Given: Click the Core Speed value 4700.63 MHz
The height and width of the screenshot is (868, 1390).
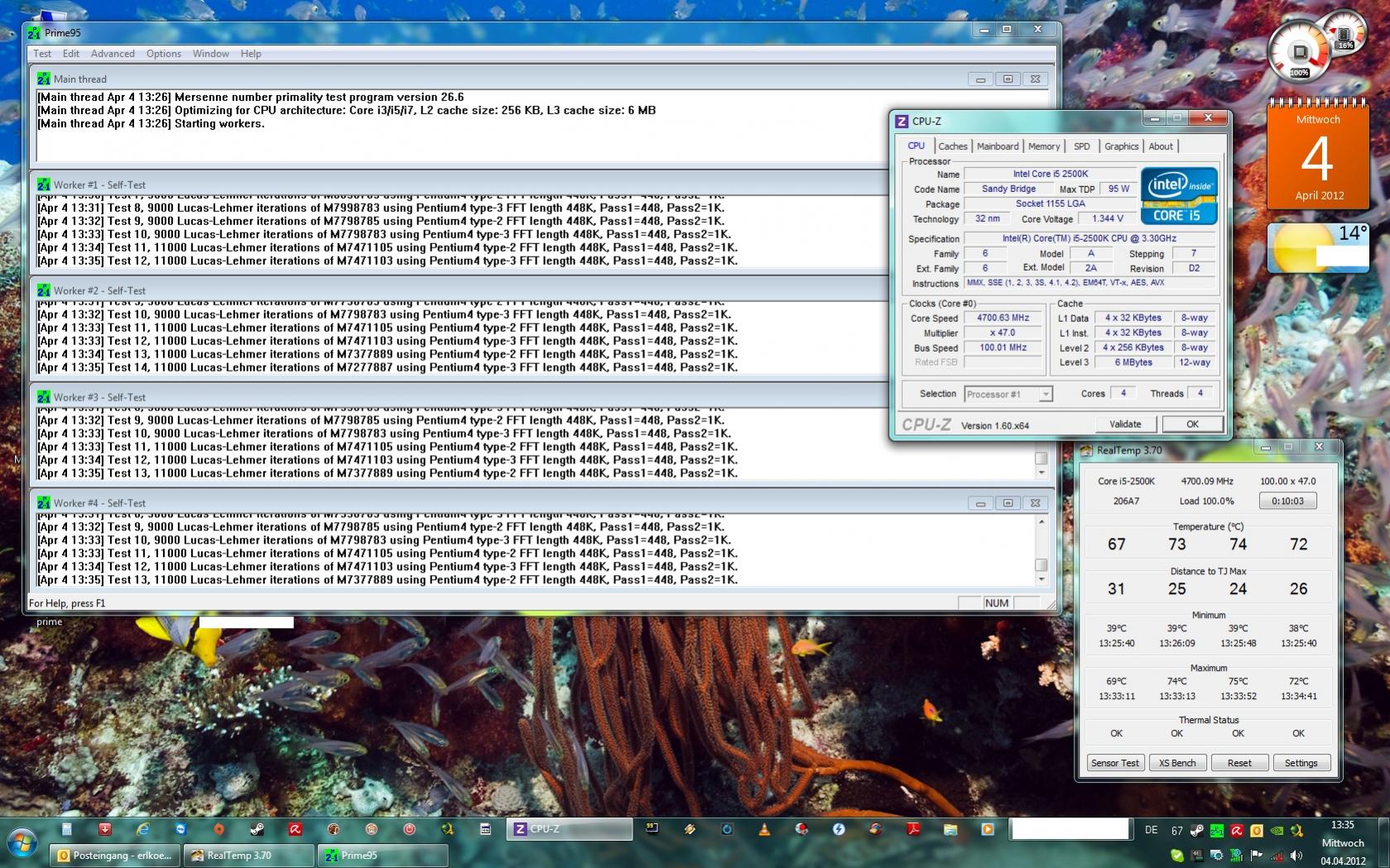Looking at the screenshot, I should pos(1003,318).
